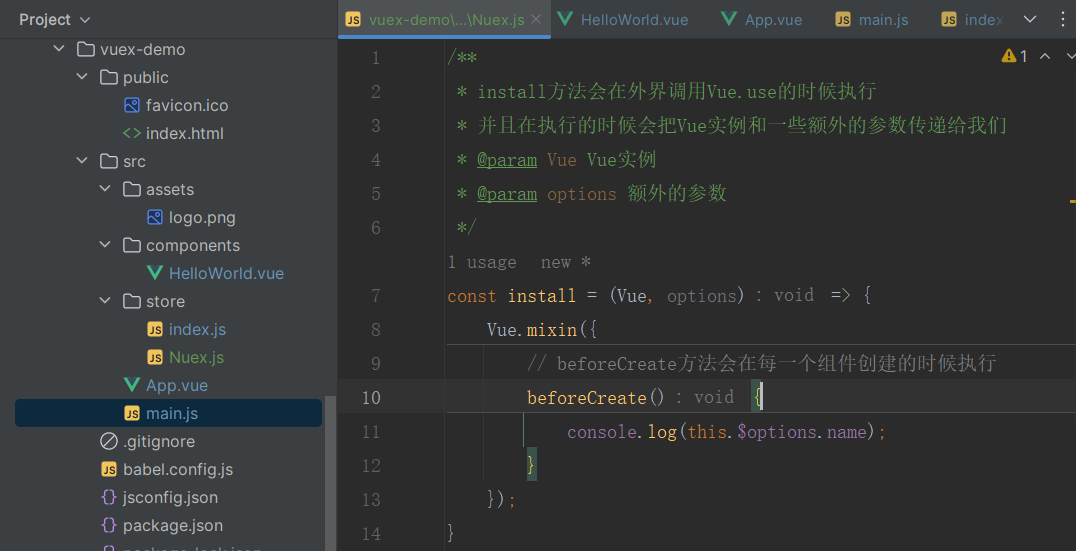Click the assets folder icon
Viewport: 1076px width, 551px height.
[x=132, y=189]
